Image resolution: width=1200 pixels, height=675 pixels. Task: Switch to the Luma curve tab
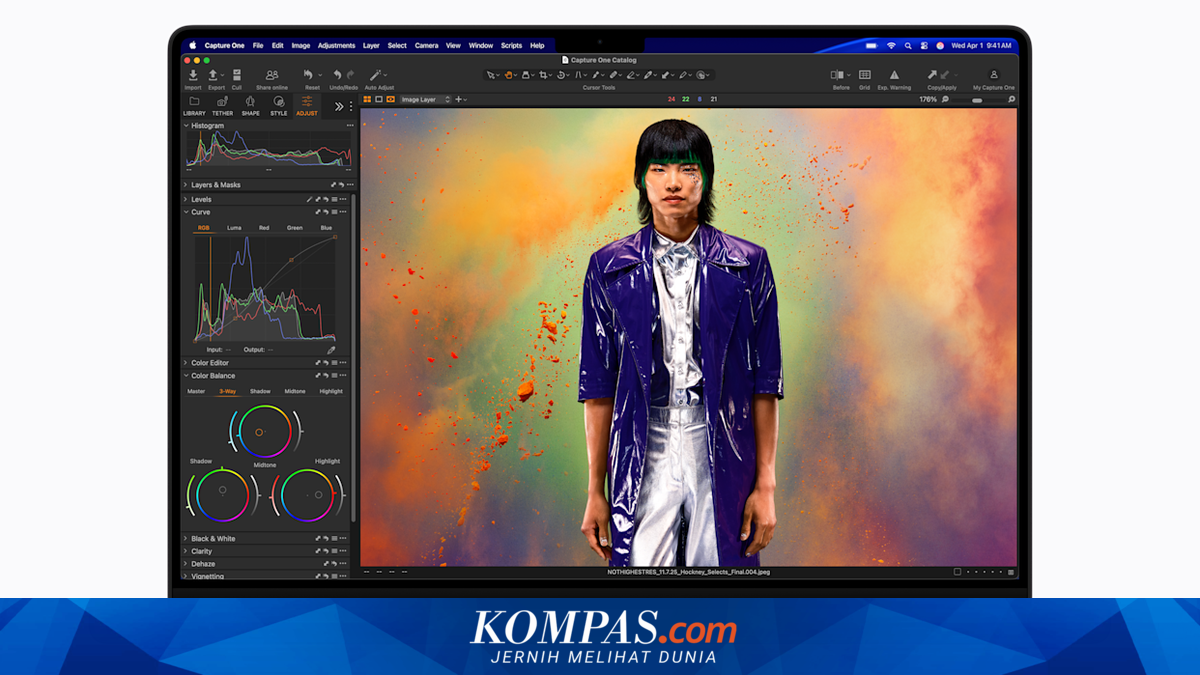click(x=234, y=228)
